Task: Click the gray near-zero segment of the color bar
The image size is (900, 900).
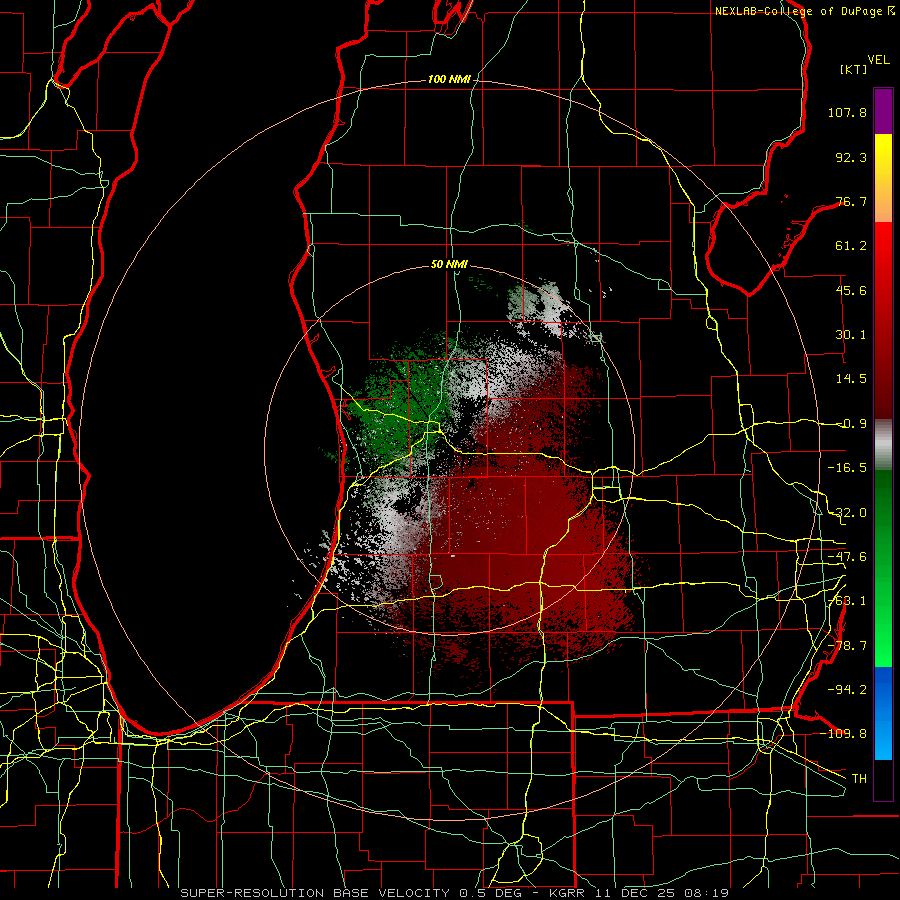Action: tap(883, 444)
